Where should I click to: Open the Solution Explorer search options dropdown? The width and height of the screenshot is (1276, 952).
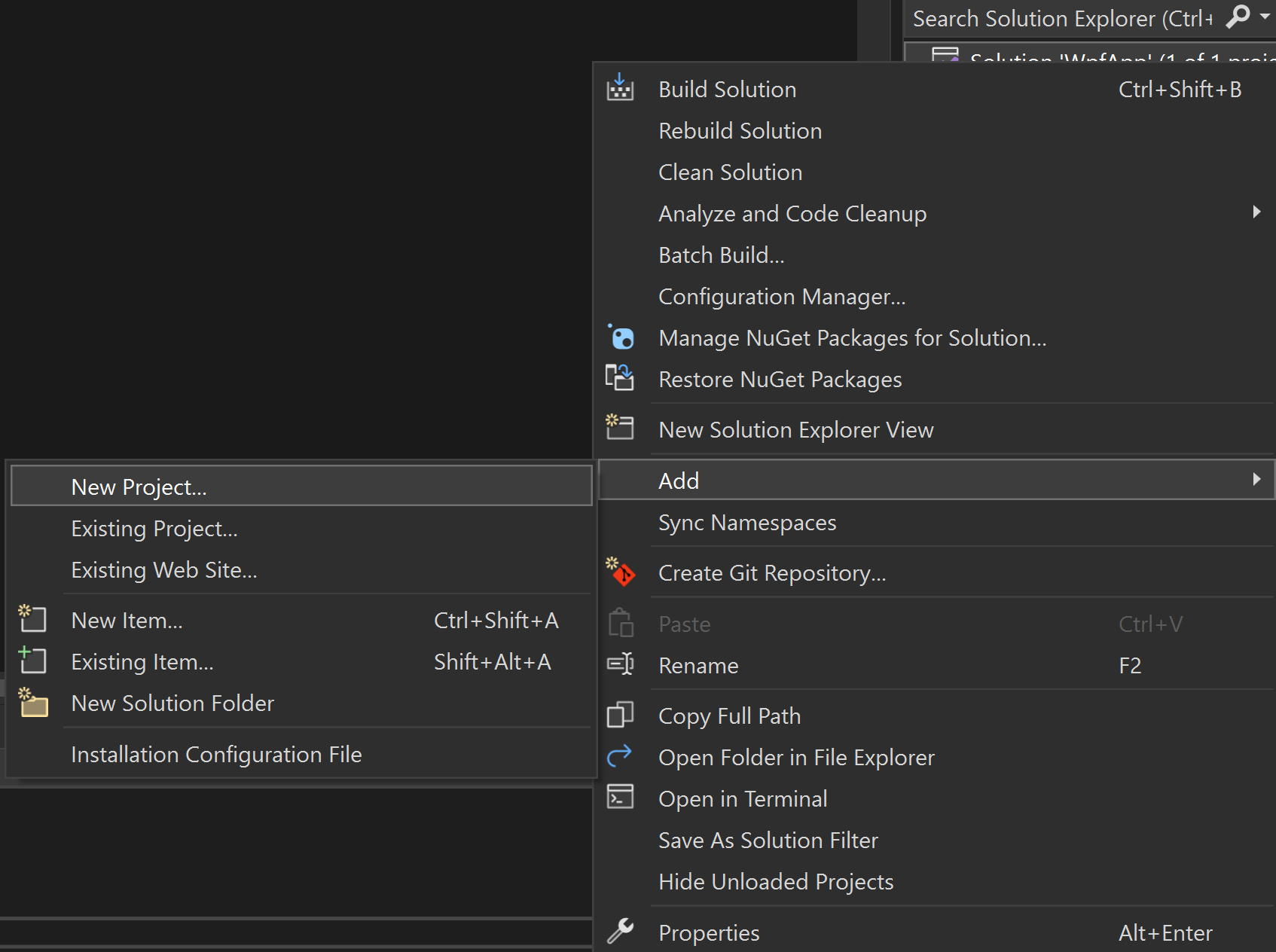point(1265,17)
